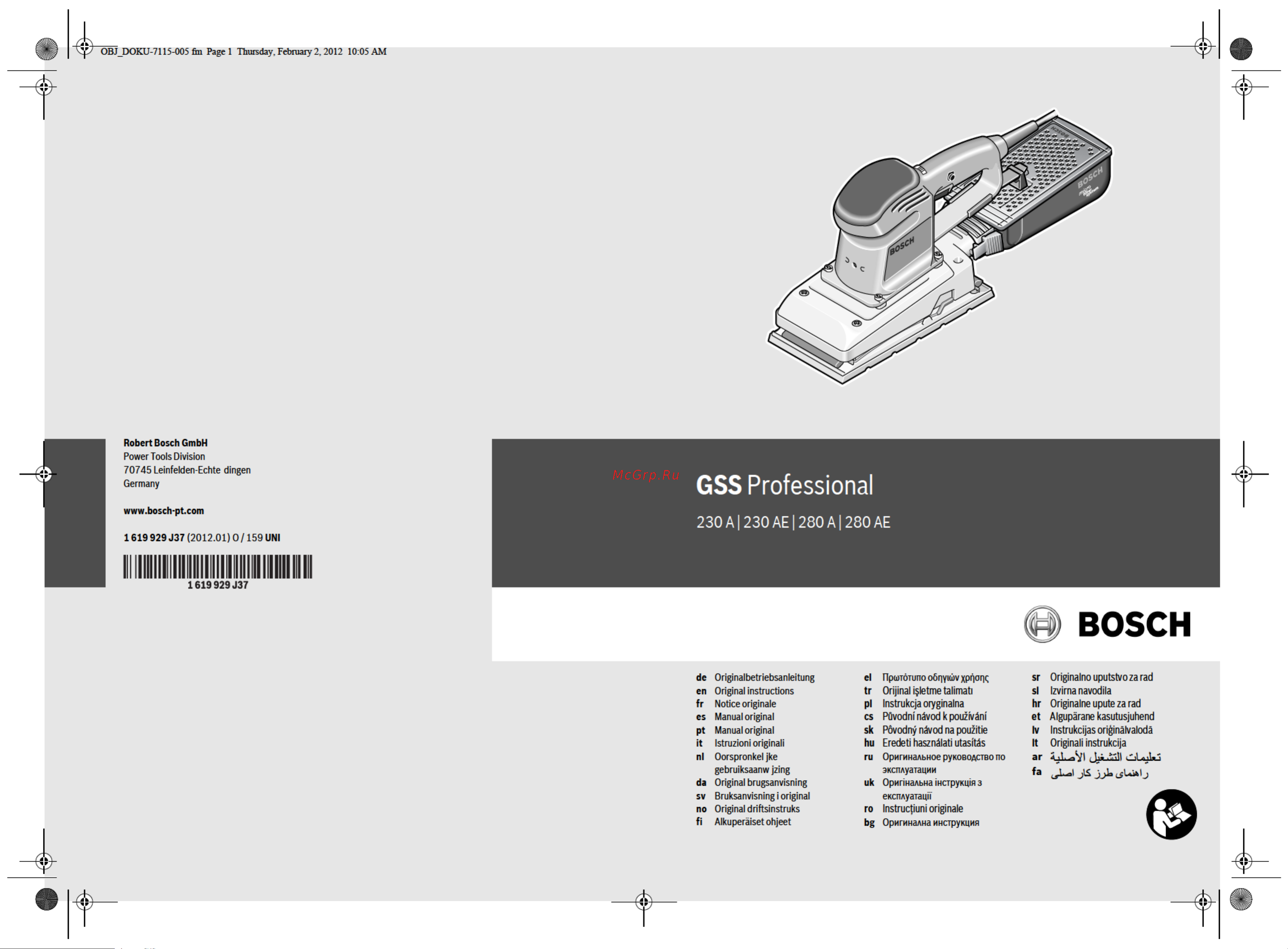Viewport: 1288px width, 949px height.
Task: Click 'Robert Bosch GmbH' company name
Action: (x=165, y=443)
